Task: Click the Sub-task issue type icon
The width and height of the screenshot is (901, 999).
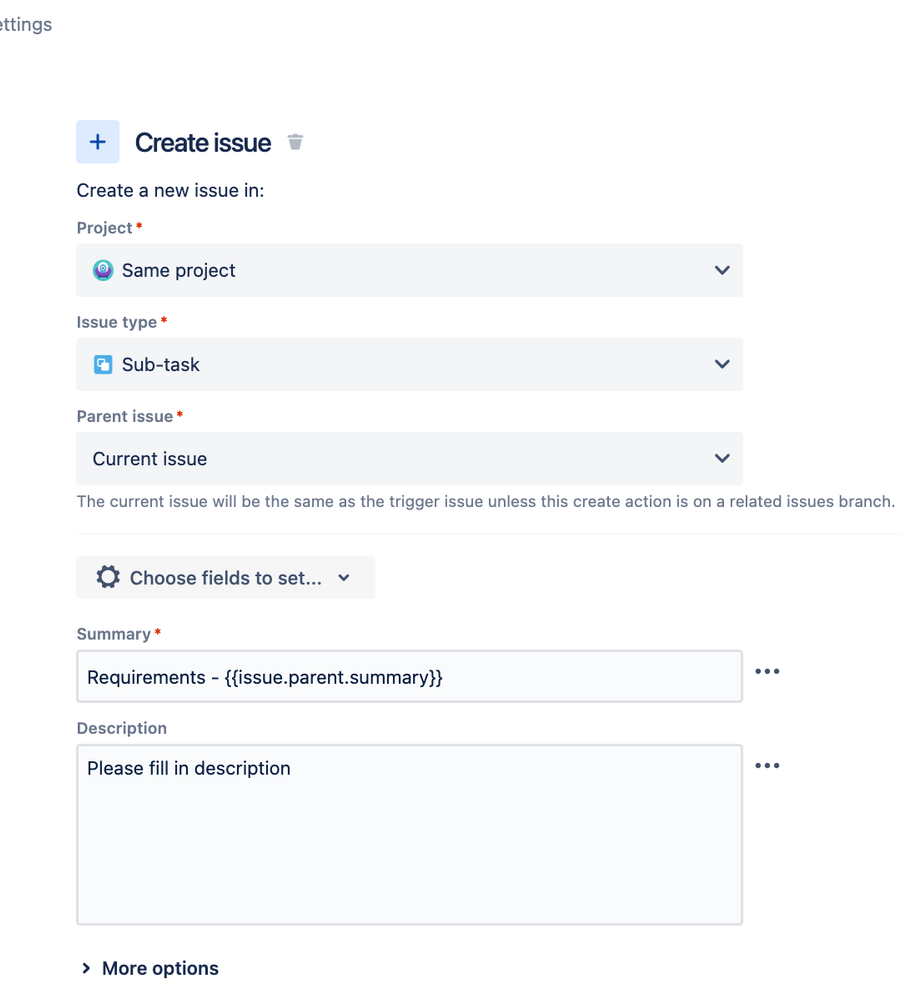Action: [x=103, y=364]
